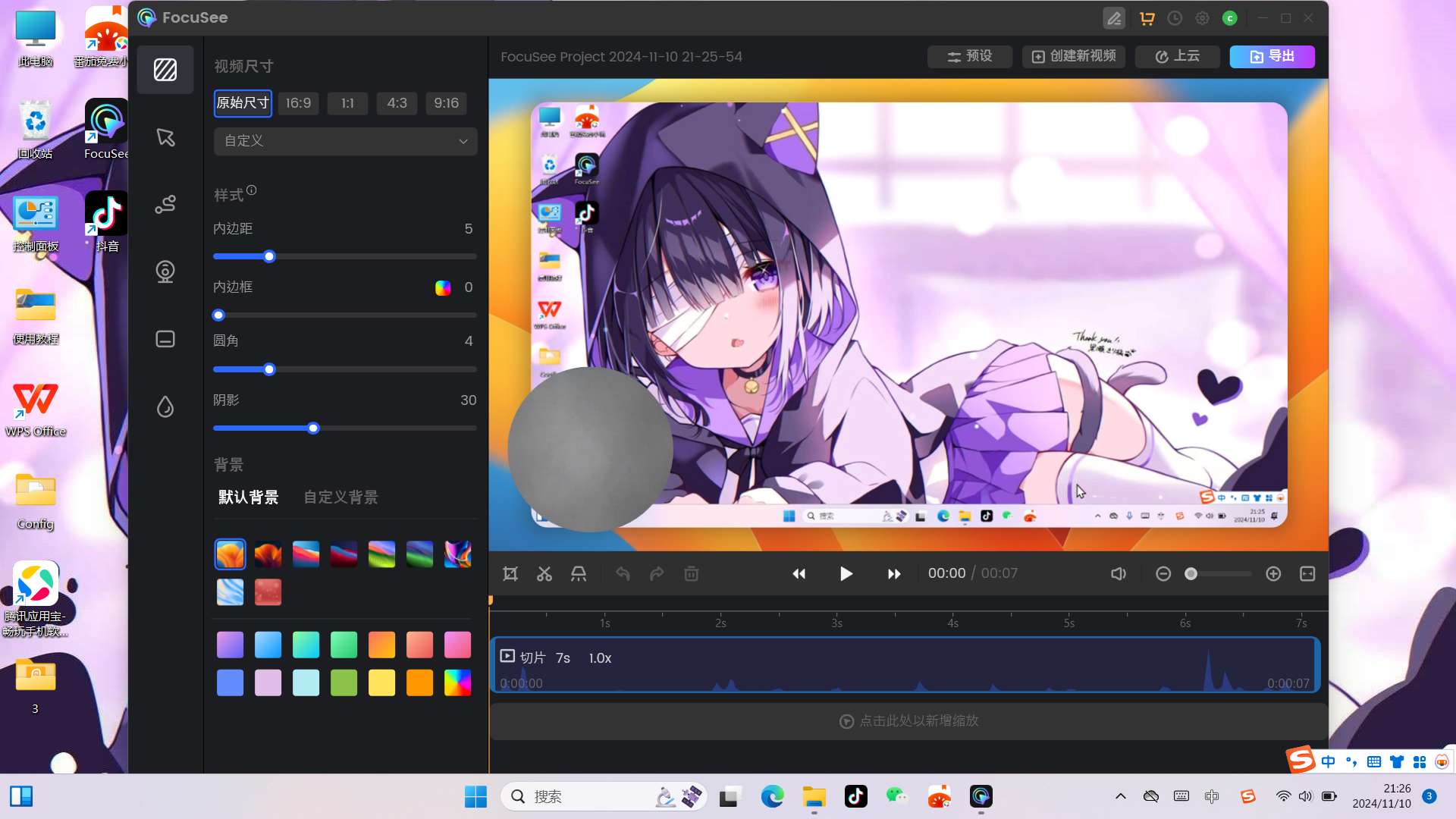Image resolution: width=1456 pixels, height=819 pixels.
Task: Select the background style panel icon
Action: tap(165, 70)
